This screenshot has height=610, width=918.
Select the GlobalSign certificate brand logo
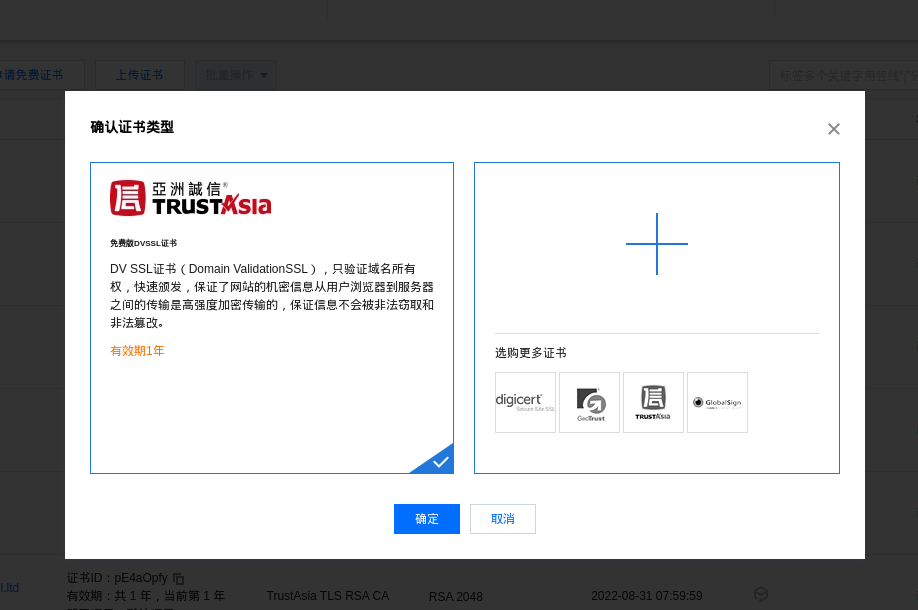[x=717, y=402]
